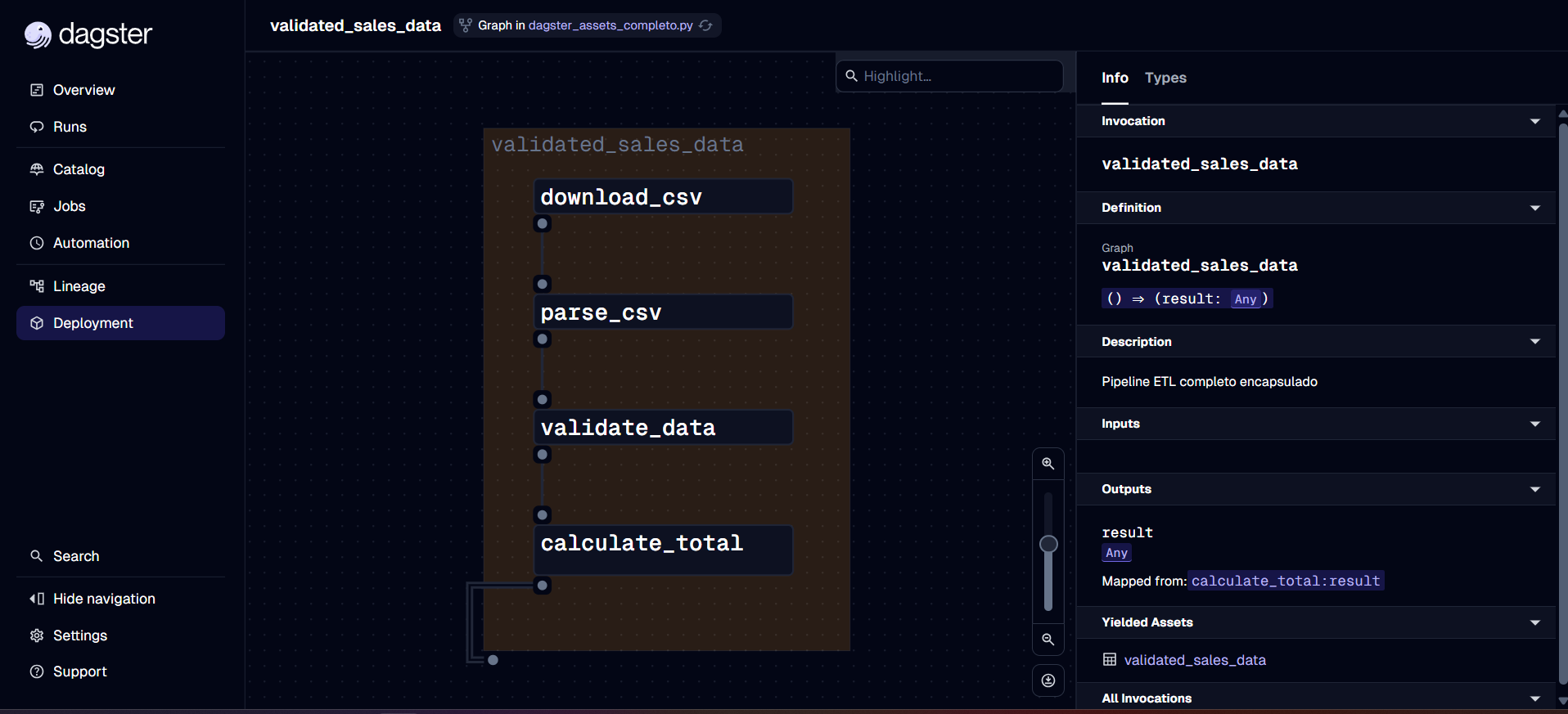This screenshot has height=714, width=1568.
Task: Focus the Highlight search field
Action: [x=949, y=76]
